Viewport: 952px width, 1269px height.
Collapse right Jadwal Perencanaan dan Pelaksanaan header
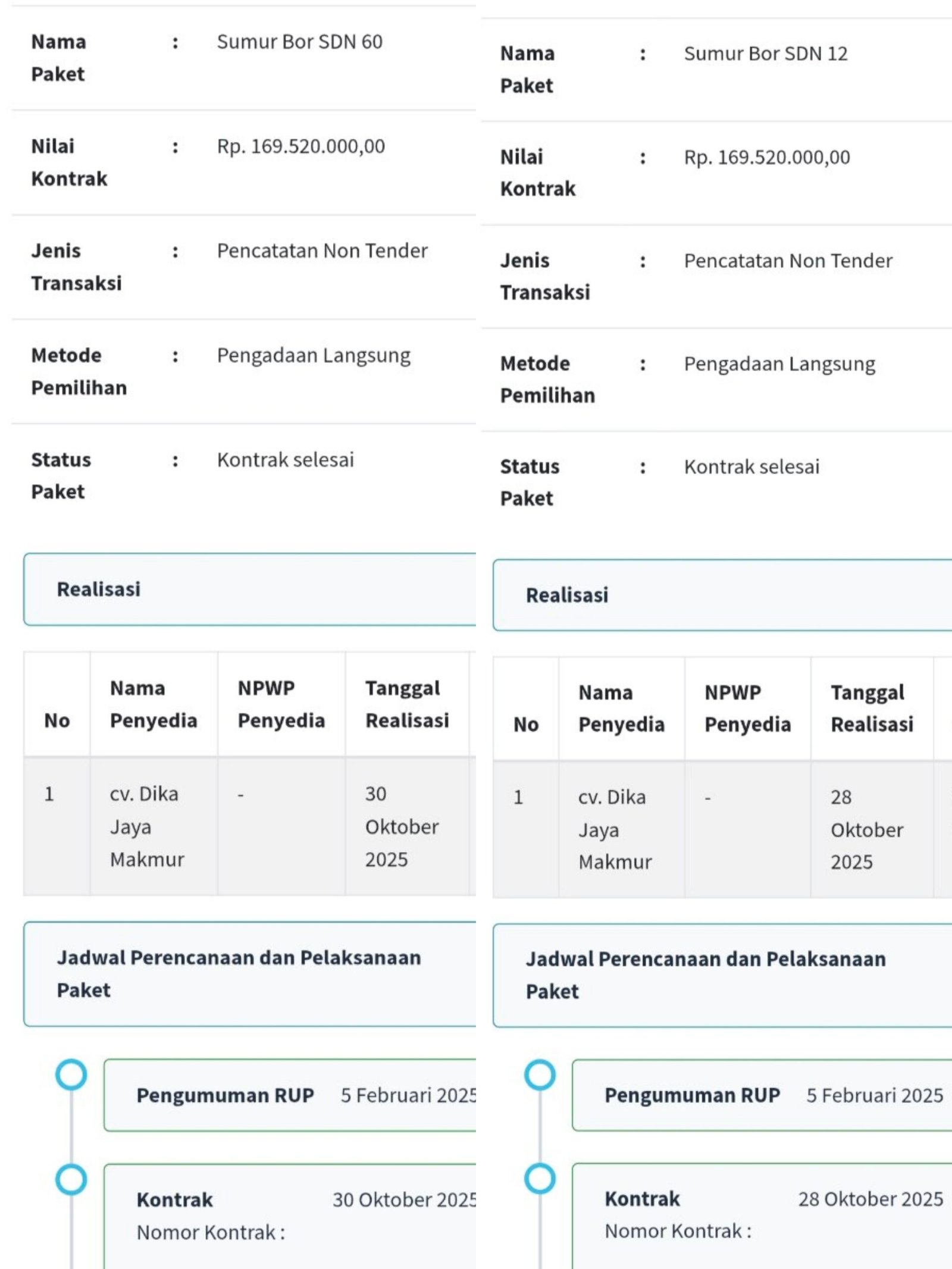click(721, 975)
